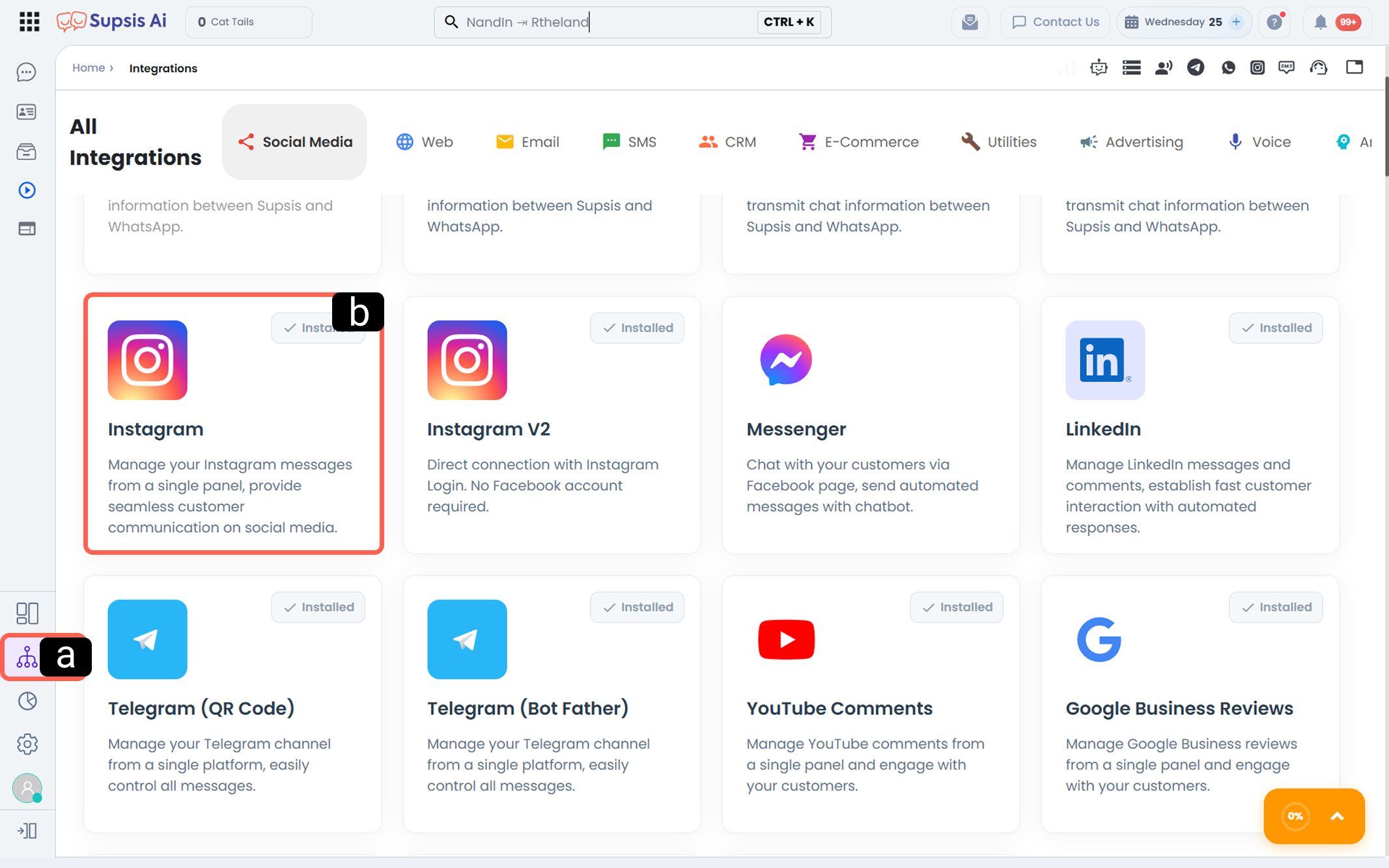Click the SMS bubble toolbar icon
Screen dimensions: 1389x868
[x=1287, y=68]
